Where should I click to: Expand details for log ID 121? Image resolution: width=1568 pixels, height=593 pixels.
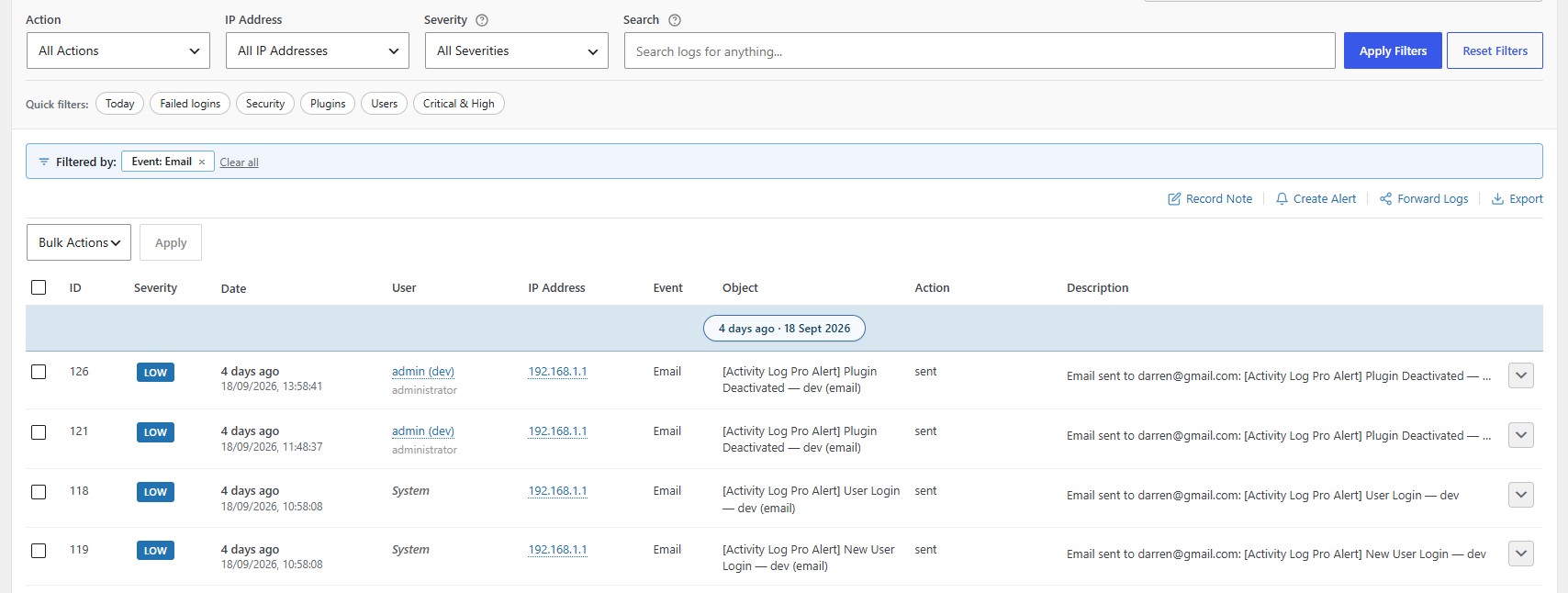[1521, 435]
